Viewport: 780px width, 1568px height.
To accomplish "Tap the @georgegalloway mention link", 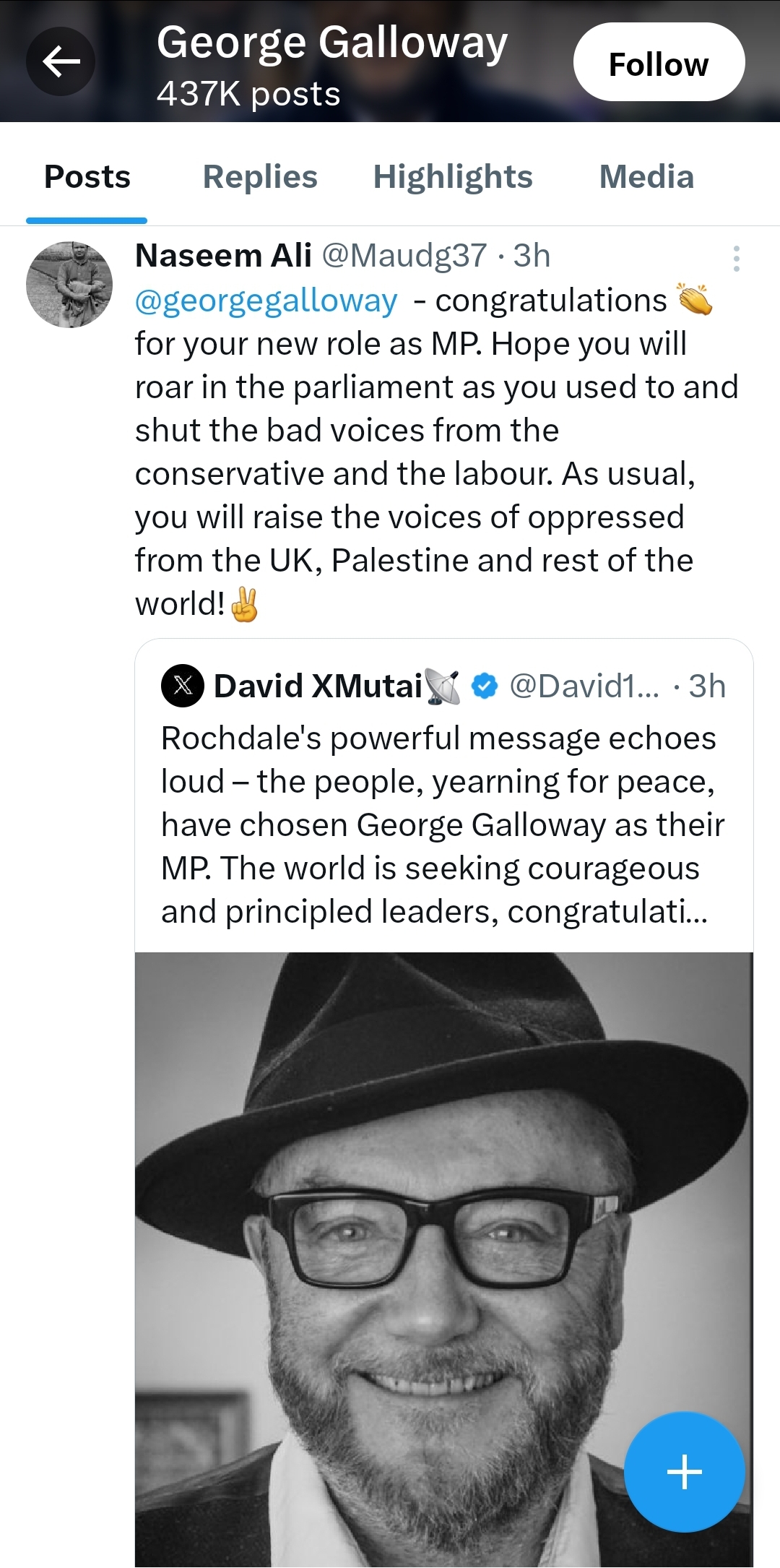I will [266, 301].
